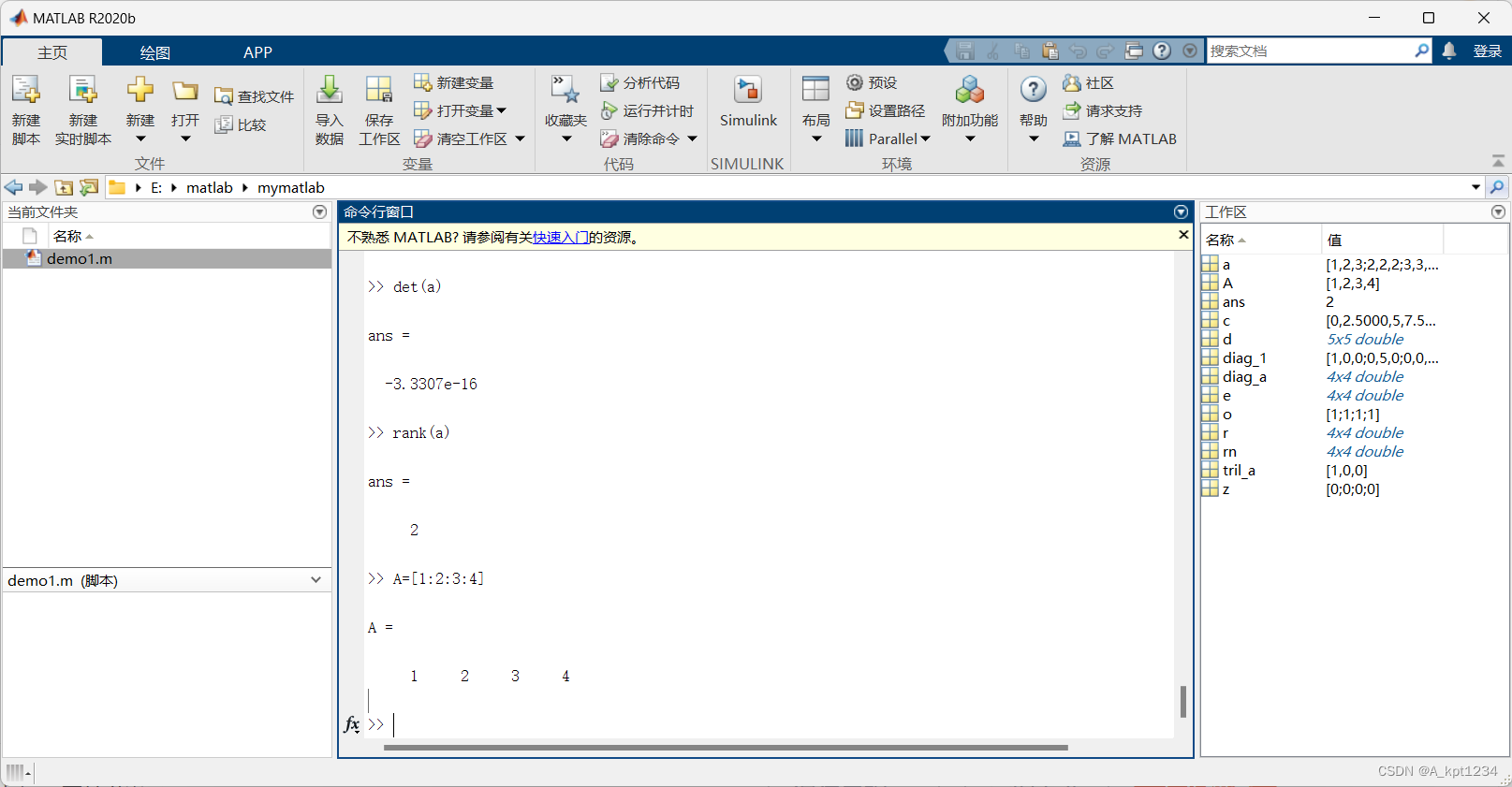Viewport: 1512px width, 787px height.
Task: Click the 快速入门 link
Action: [561, 238]
